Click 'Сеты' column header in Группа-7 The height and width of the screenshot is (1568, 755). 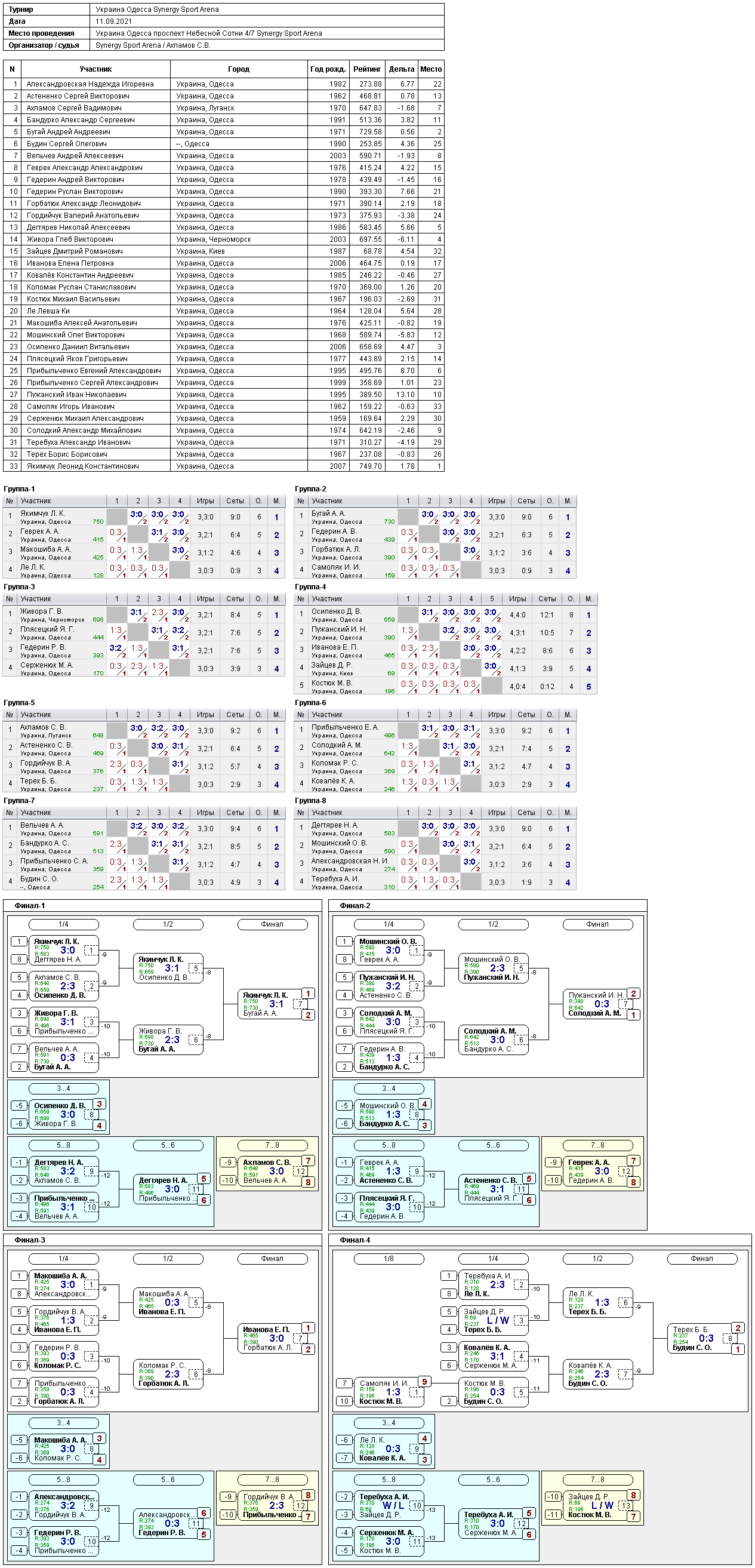pyautogui.click(x=235, y=813)
